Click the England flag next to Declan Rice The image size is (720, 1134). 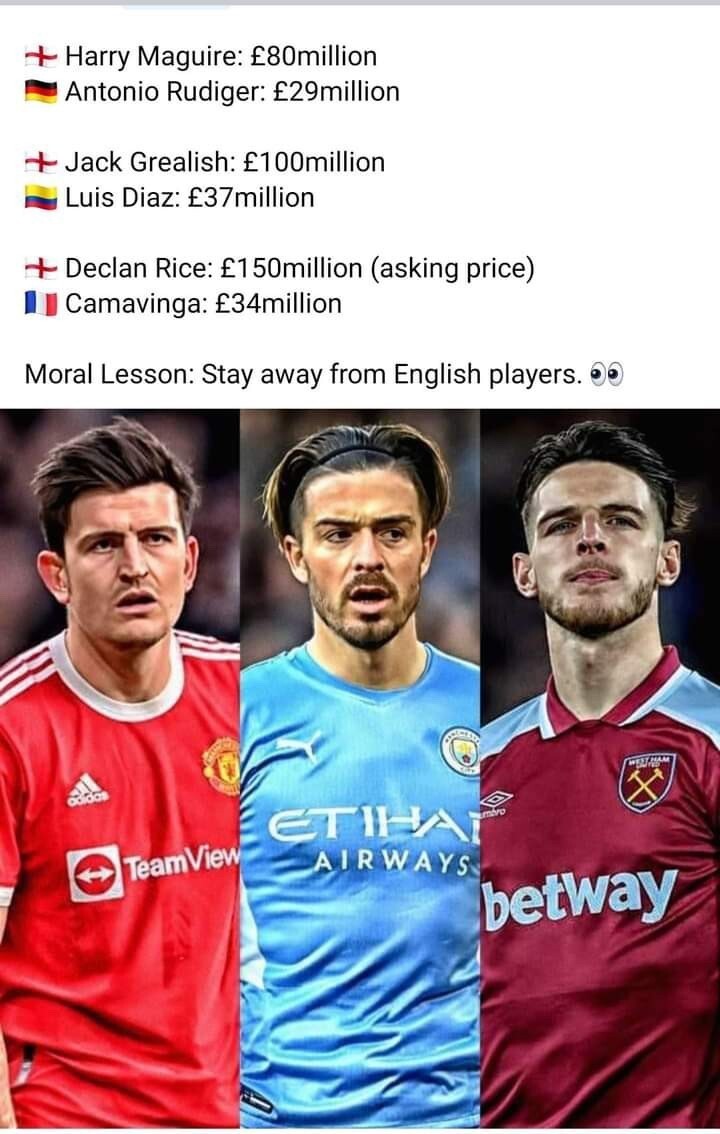pyautogui.click(x=40, y=268)
